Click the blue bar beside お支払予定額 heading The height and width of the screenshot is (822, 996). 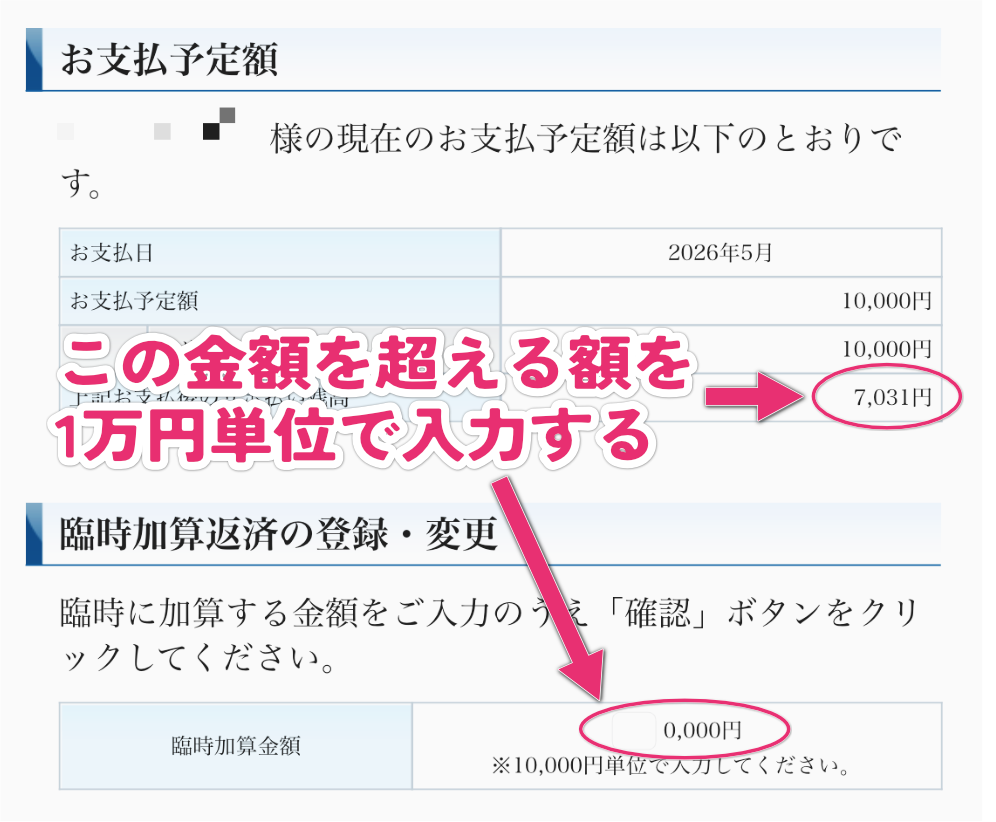click(34, 60)
